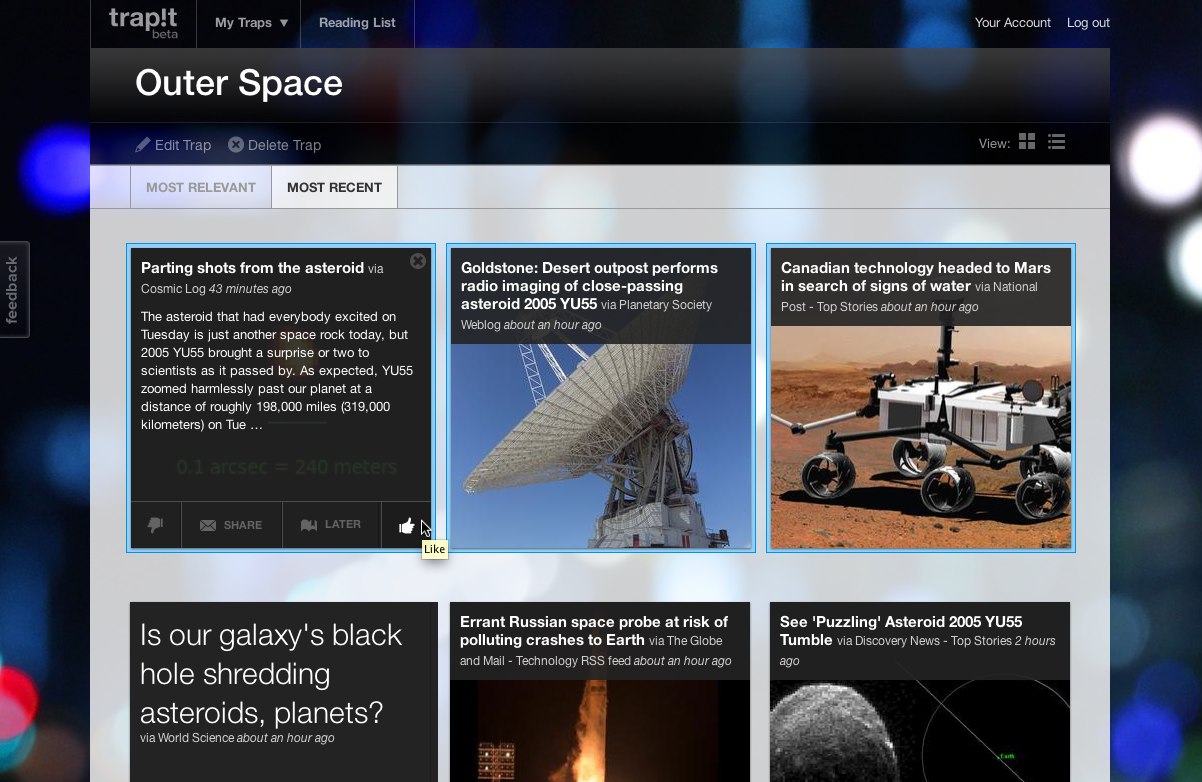Click the Log out link

tap(1088, 23)
